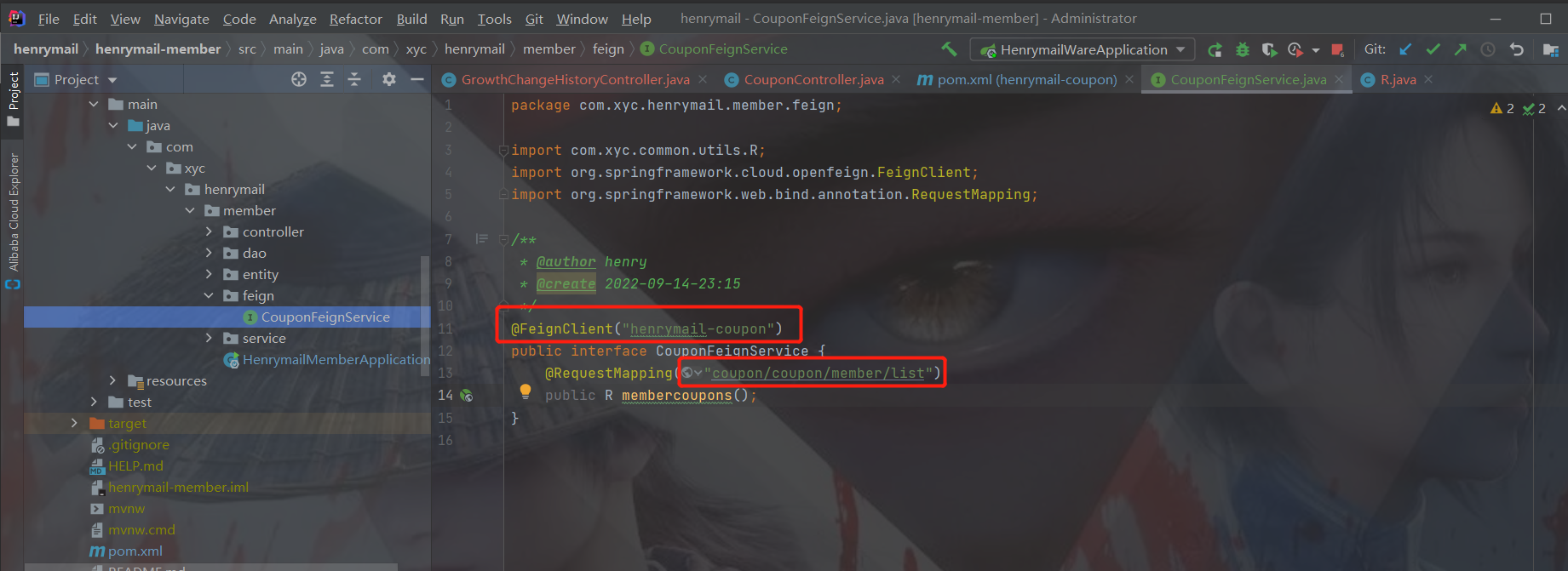
Task: Stop the running application
Action: point(1337,50)
